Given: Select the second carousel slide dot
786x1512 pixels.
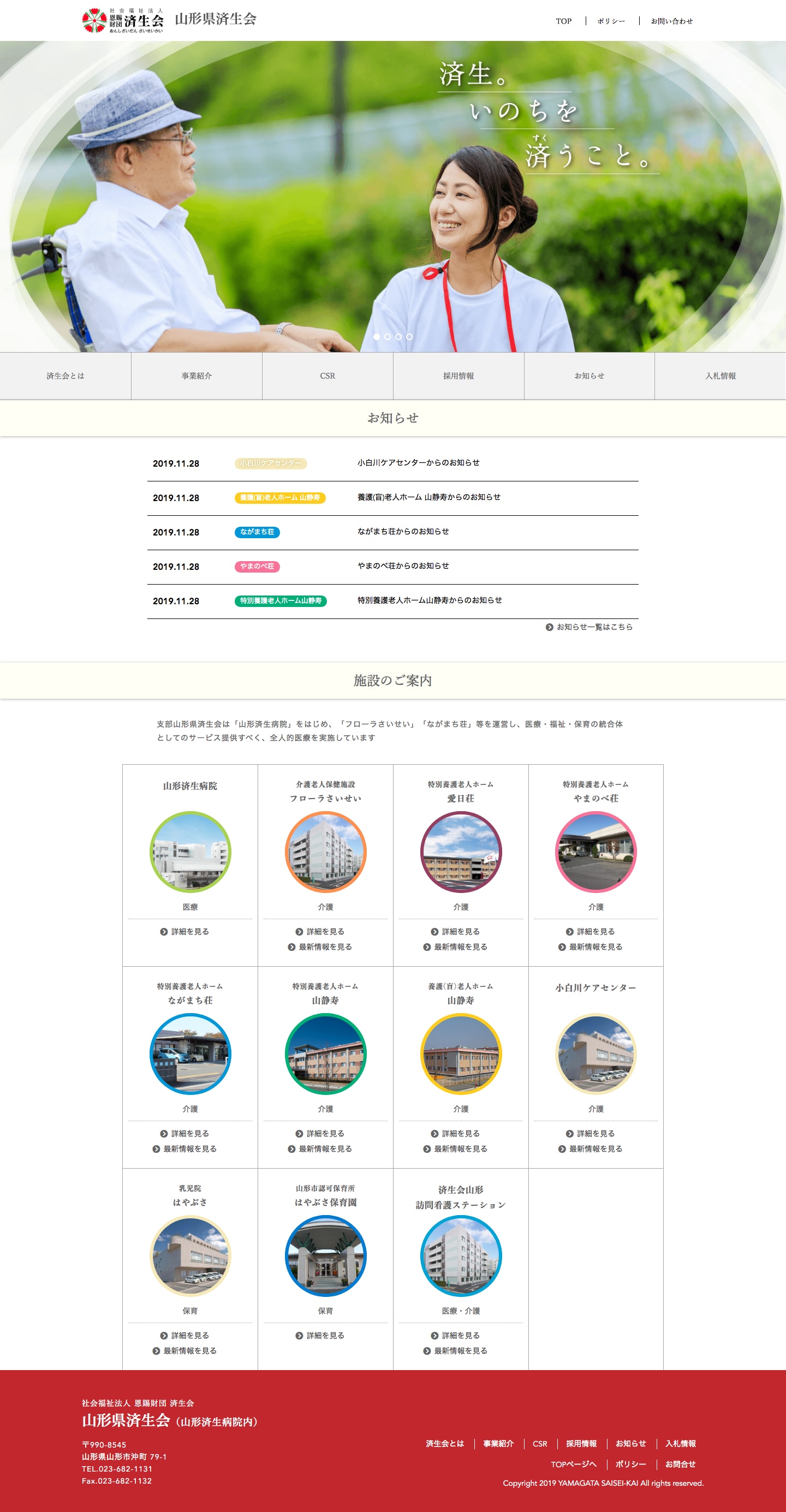Looking at the screenshot, I should [x=388, y=336].
